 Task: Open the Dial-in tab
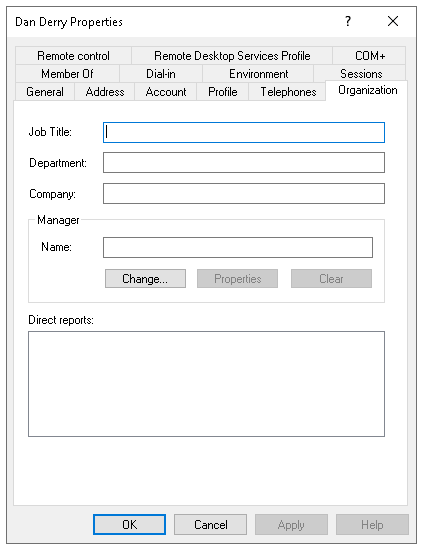point(161,74)
